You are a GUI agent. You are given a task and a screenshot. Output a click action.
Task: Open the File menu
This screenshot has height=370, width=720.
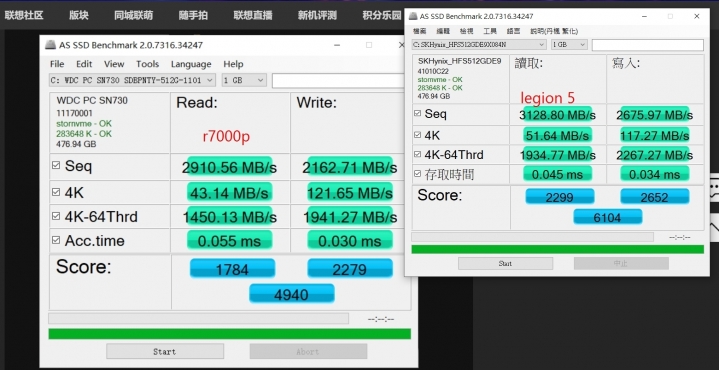tap(57, 64)
